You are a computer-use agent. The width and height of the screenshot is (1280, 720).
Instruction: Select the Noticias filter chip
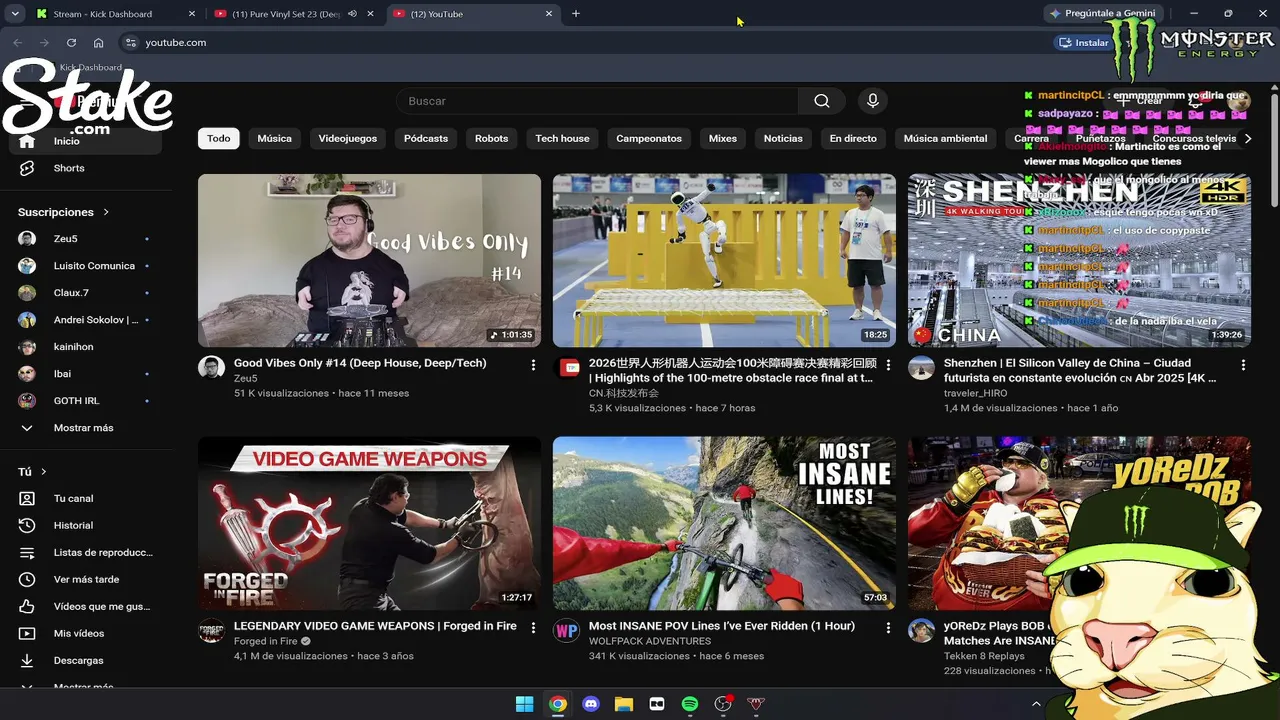tap(783, 139)
